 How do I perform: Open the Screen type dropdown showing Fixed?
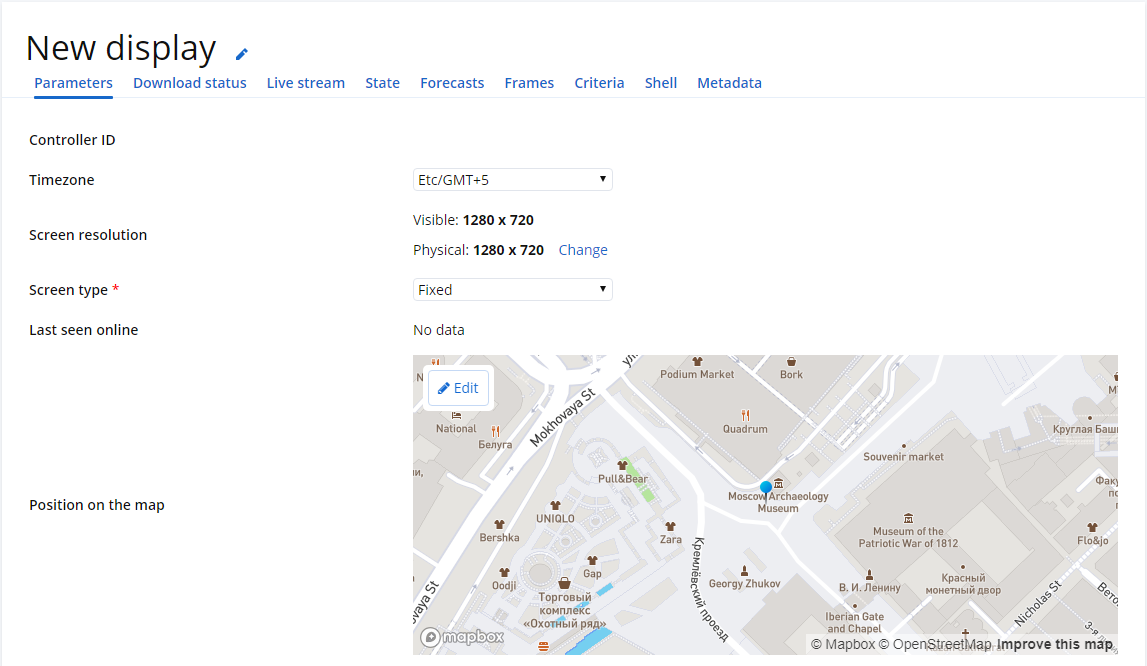tap(513, 289)
